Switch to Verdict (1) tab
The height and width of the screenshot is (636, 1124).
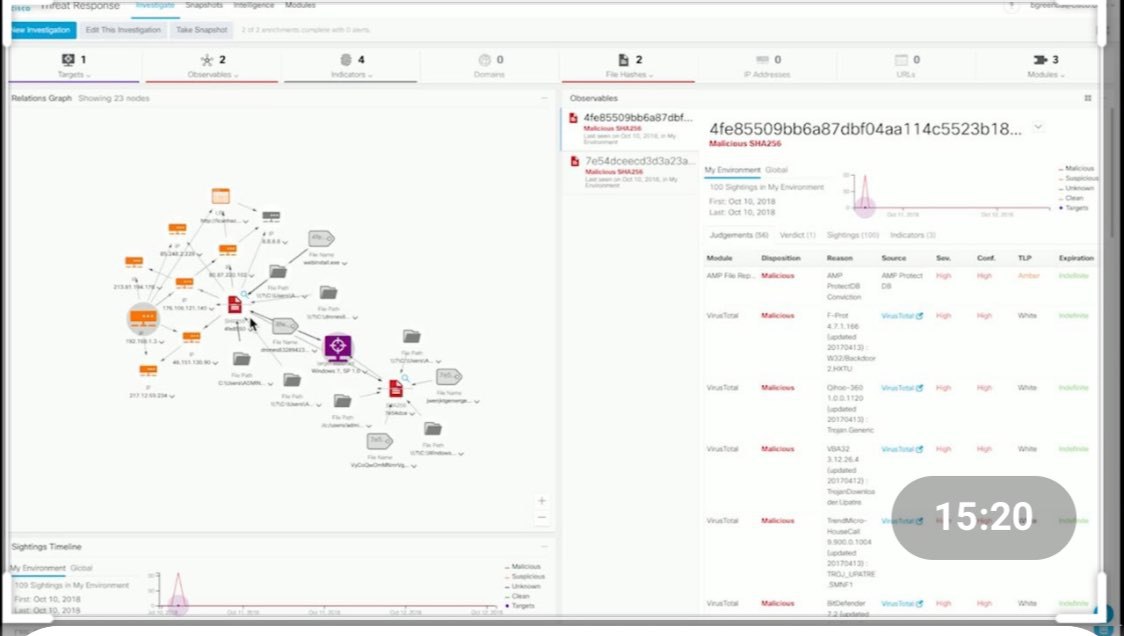(x=797, y=235)
